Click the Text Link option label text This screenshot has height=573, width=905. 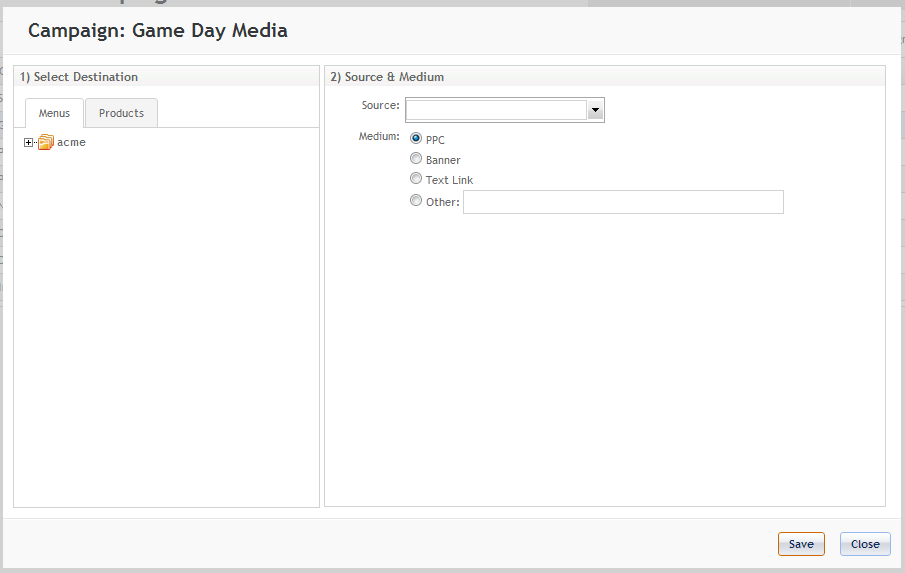tap(449, 180)
